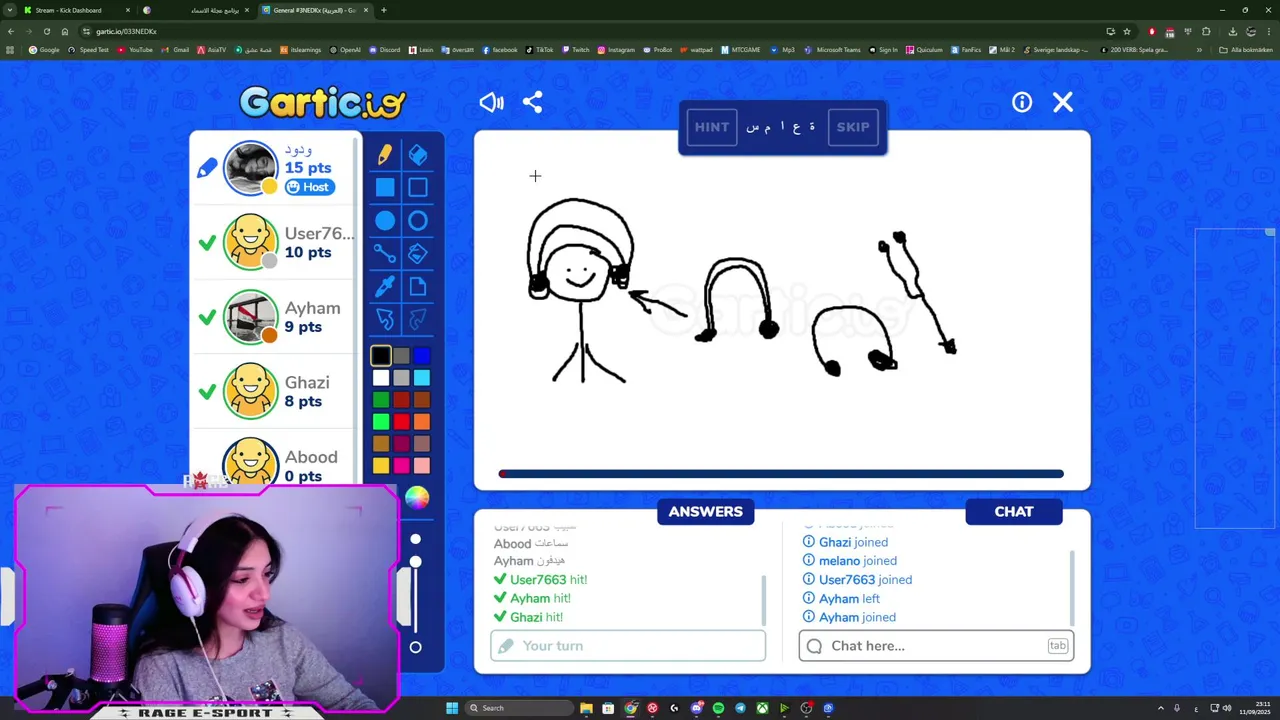Image resolution: width=1280 pixels, height=720 pixels.
Task: Choose the outlined circle shape tool
Action: 418,221
